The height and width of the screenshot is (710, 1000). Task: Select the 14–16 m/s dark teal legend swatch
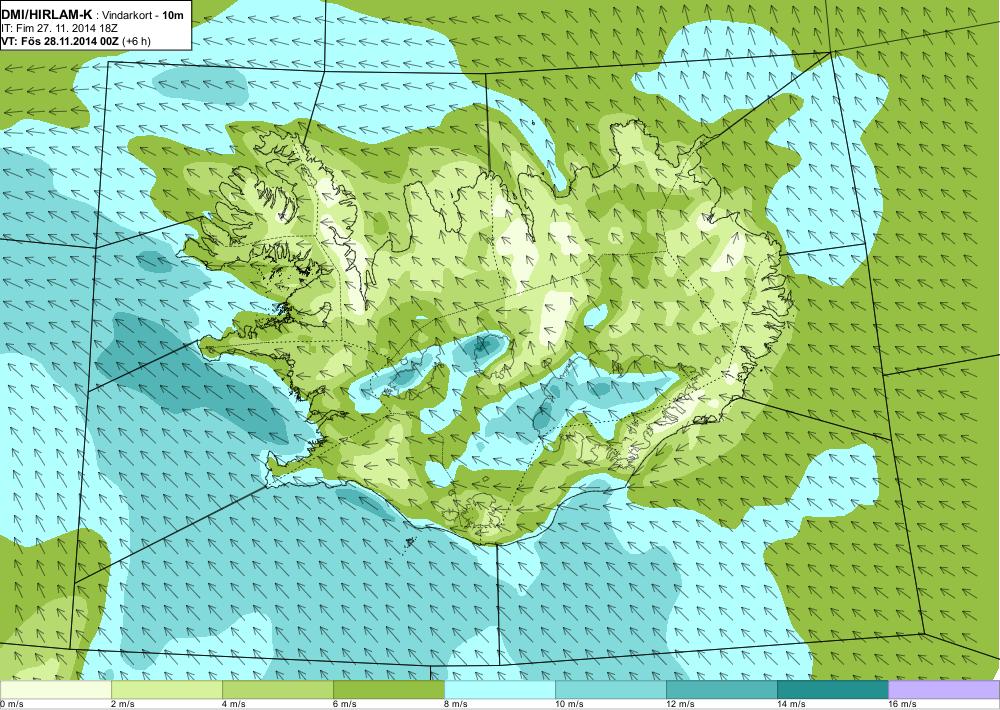pos(832,690)
